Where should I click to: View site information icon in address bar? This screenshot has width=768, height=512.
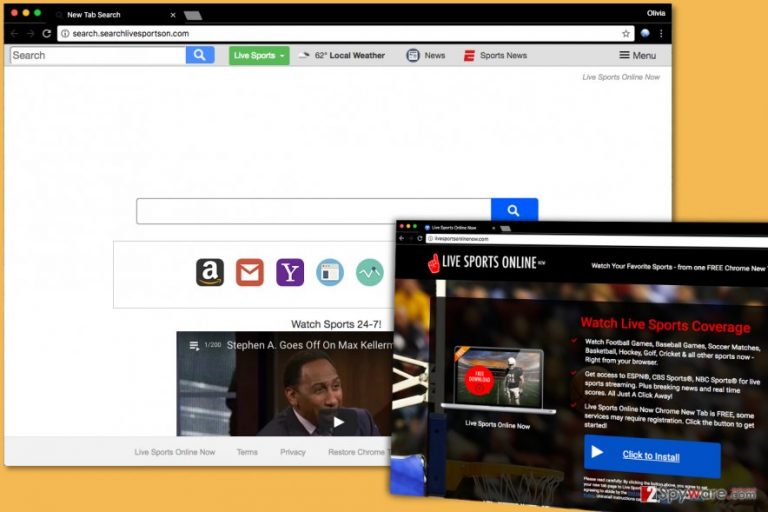[65, 33]
